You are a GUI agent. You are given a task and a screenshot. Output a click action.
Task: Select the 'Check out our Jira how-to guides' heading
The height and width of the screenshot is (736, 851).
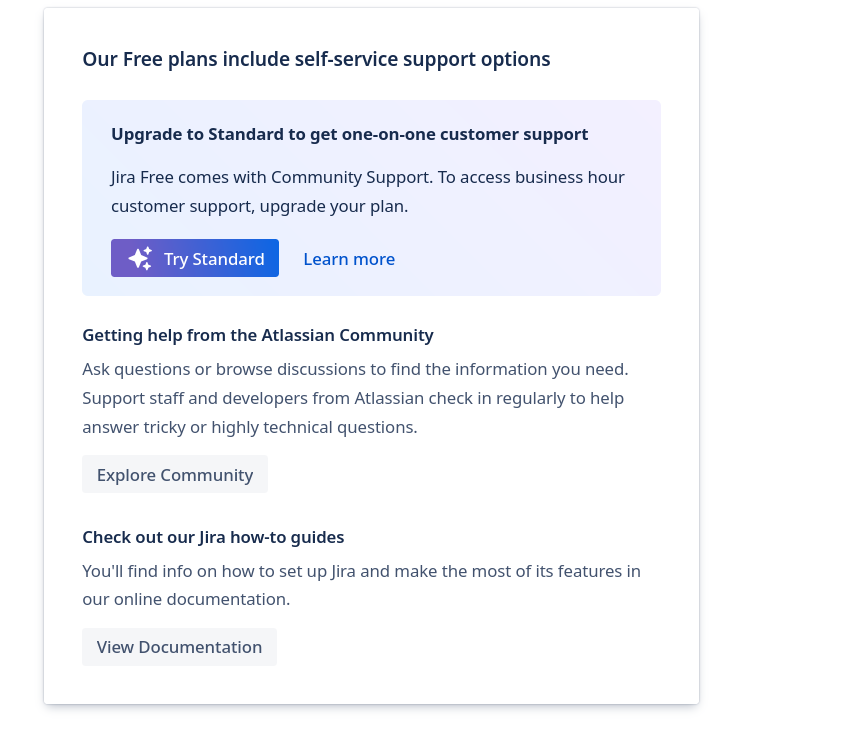click(213, 537)
